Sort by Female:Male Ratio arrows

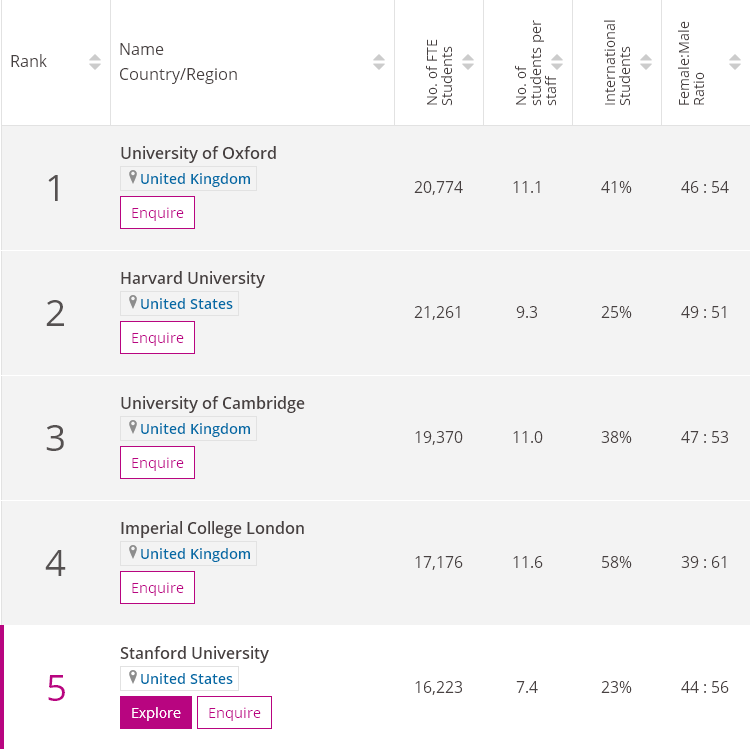click(x=734, y=62)
